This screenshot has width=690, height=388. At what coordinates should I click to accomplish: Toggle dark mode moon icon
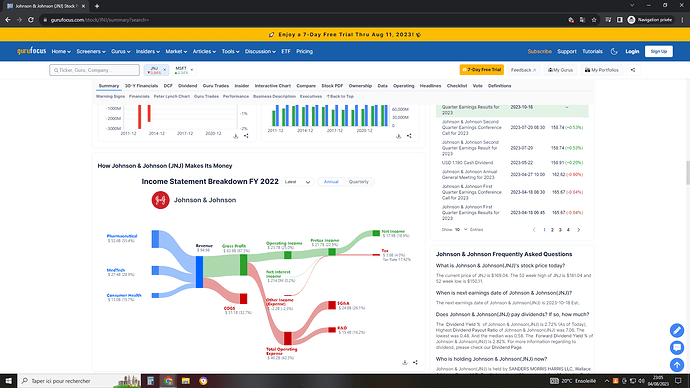(614, 51)
